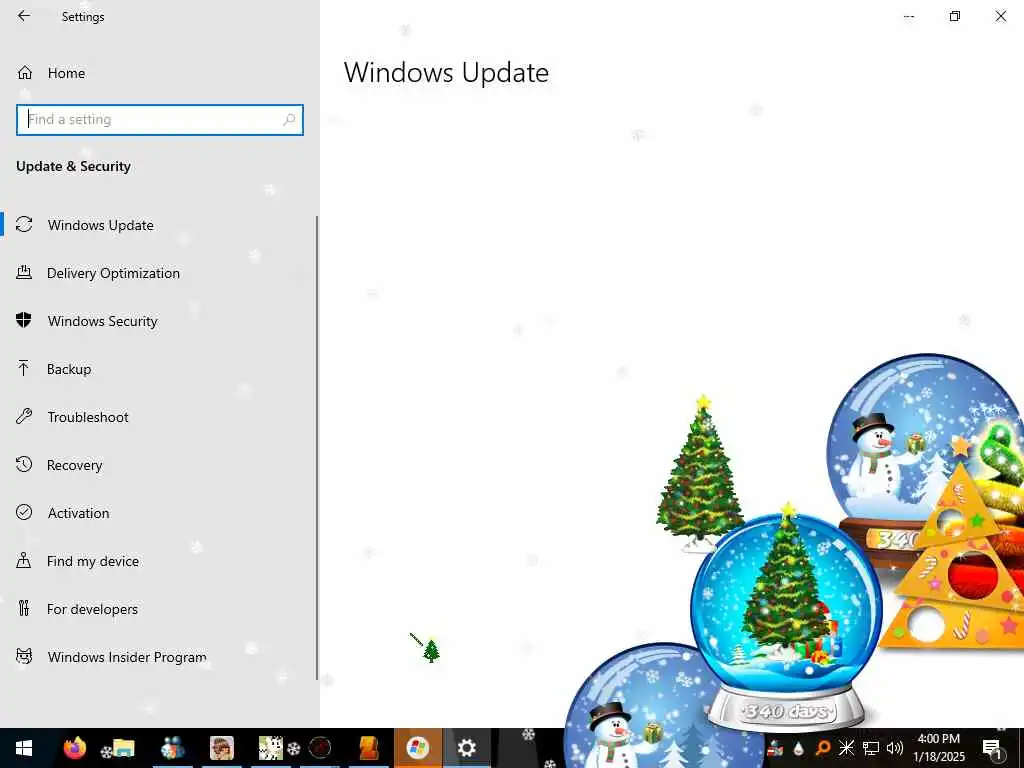The width and height of the screenshot is (1024, 768).
Task: Click the standalone desktop Christmas tree
Action: click(700, 473)
